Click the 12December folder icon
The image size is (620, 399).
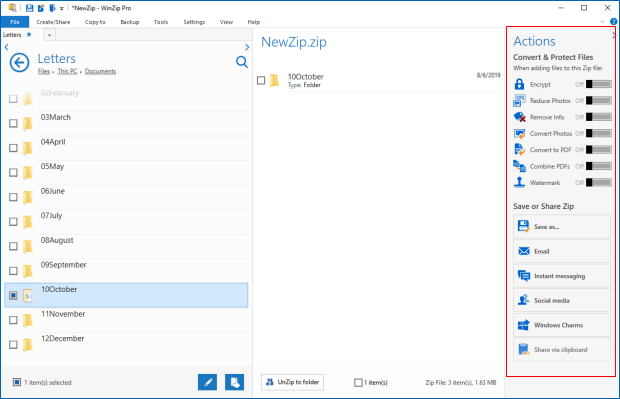(x=28, y=345)
